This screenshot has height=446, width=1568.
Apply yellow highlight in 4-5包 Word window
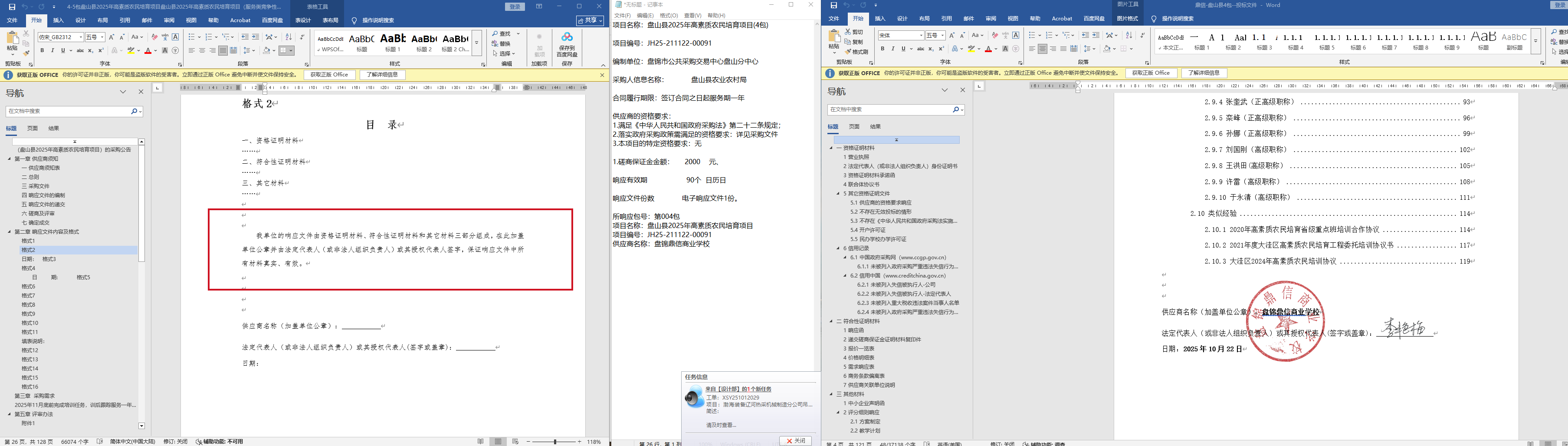pyautogui.click(x=130, y=50)
